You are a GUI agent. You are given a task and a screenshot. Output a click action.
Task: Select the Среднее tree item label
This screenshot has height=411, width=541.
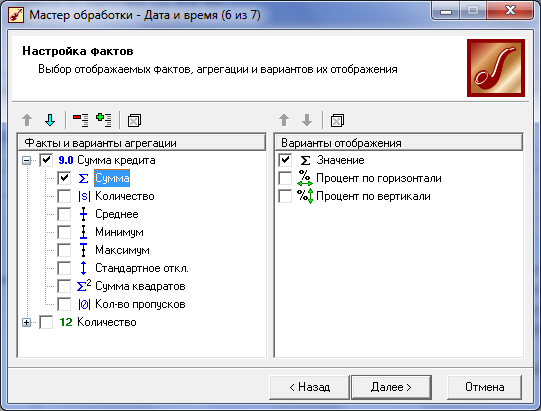[117, 214]
